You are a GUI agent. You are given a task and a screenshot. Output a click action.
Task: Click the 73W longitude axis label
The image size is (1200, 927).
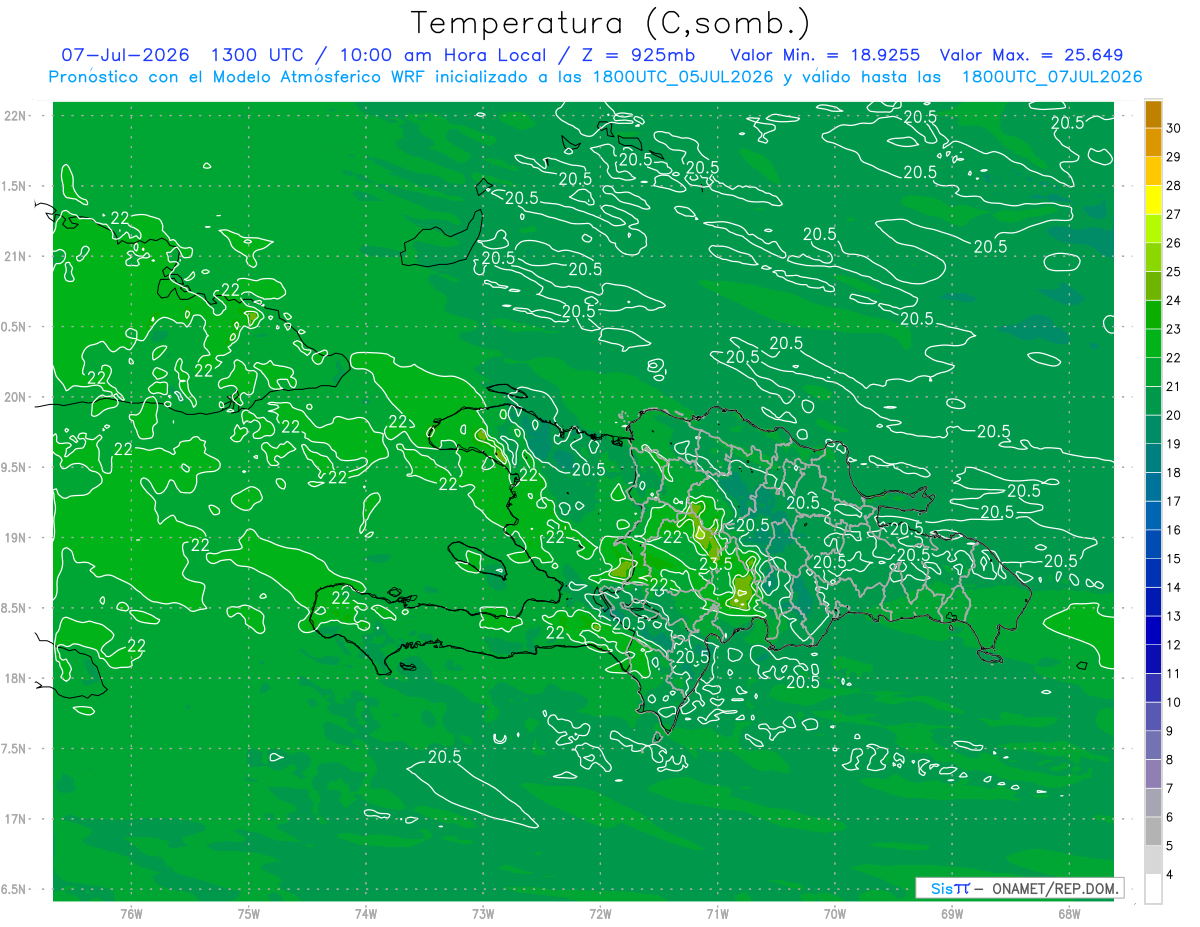483,913
